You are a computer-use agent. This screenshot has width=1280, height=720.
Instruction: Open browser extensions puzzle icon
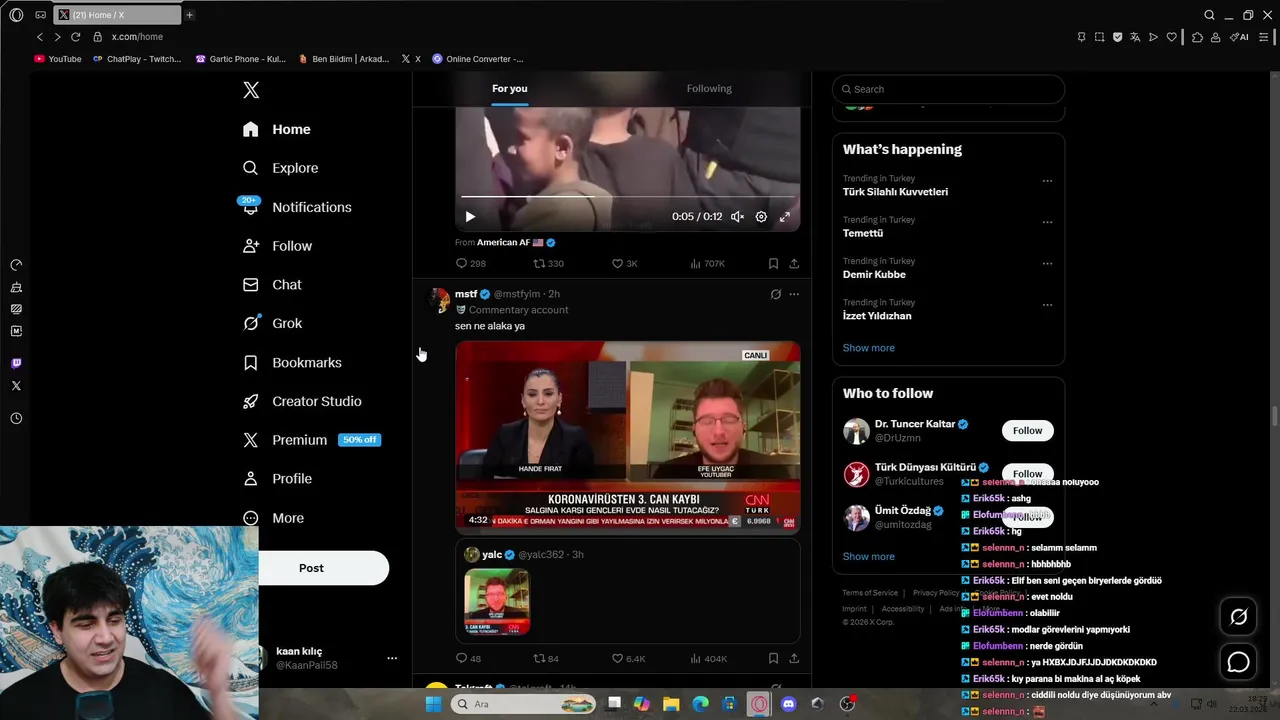click(x=1197, y=37)
